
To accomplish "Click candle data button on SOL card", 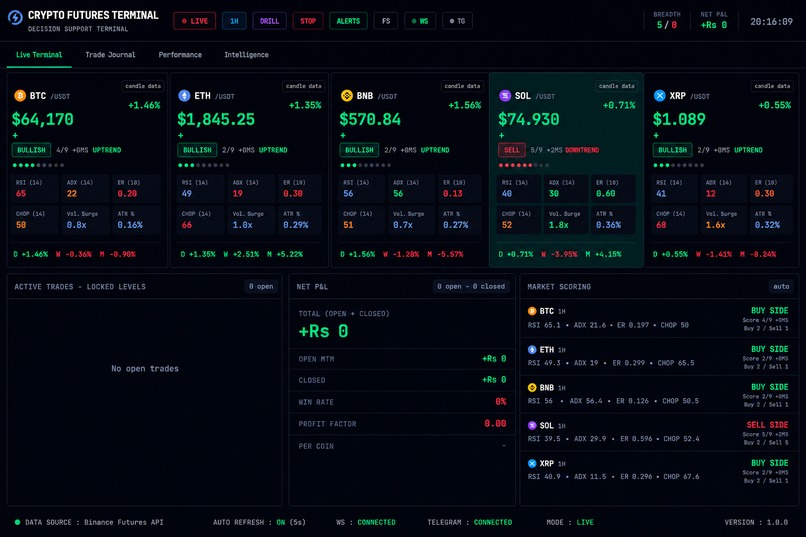I will [616, 86].
